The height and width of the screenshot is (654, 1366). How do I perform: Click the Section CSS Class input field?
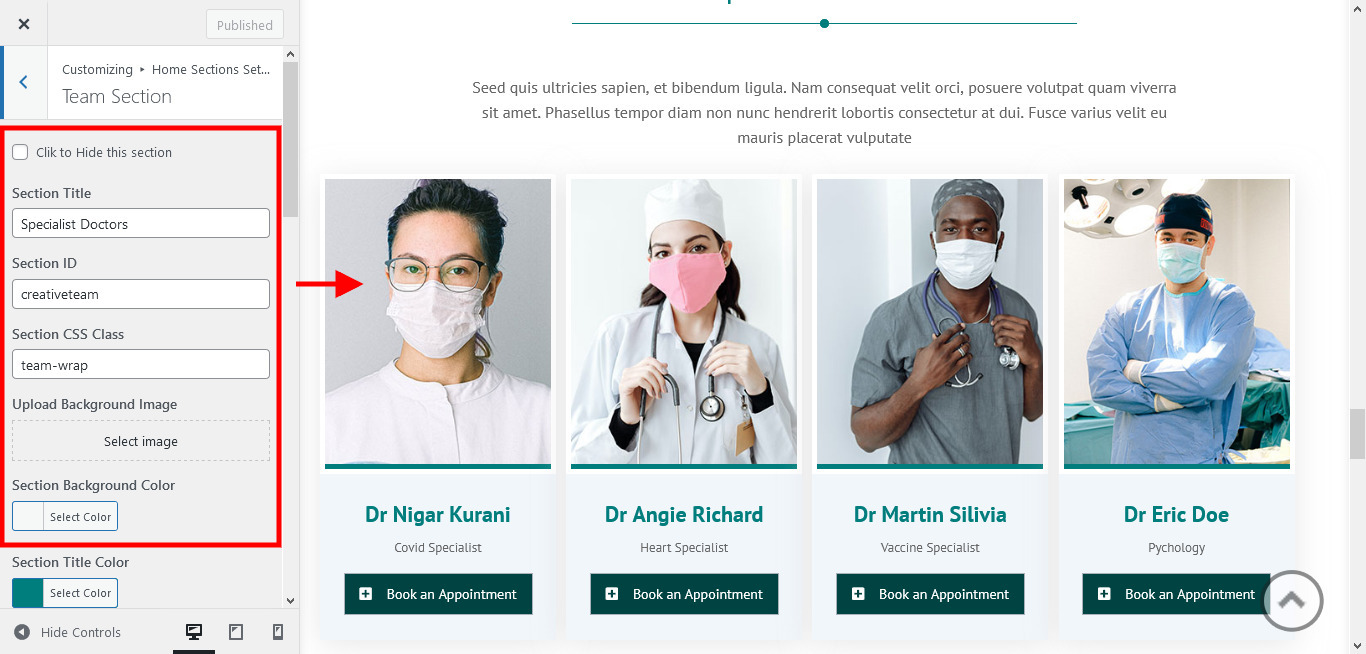[141, 364]
